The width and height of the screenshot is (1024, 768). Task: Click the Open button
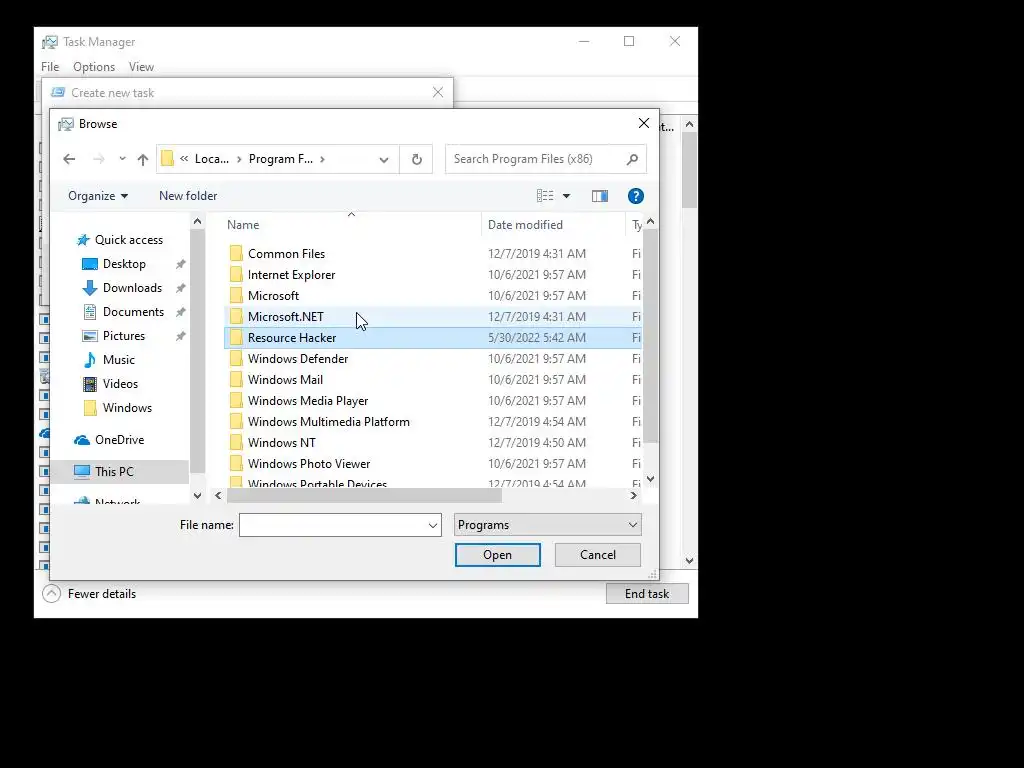coord(498,555)
